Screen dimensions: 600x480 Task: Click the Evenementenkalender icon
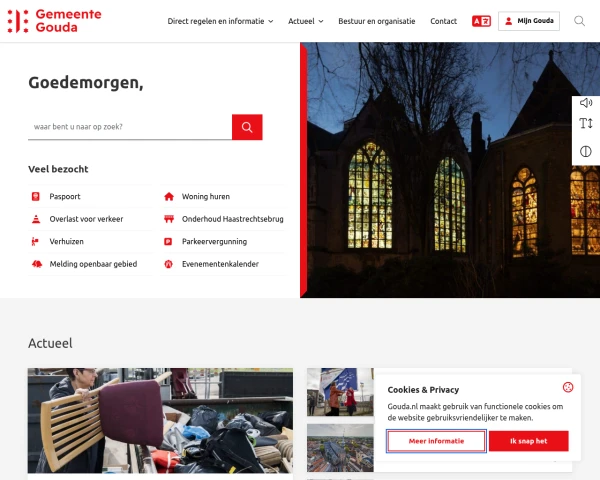(168, 264)
